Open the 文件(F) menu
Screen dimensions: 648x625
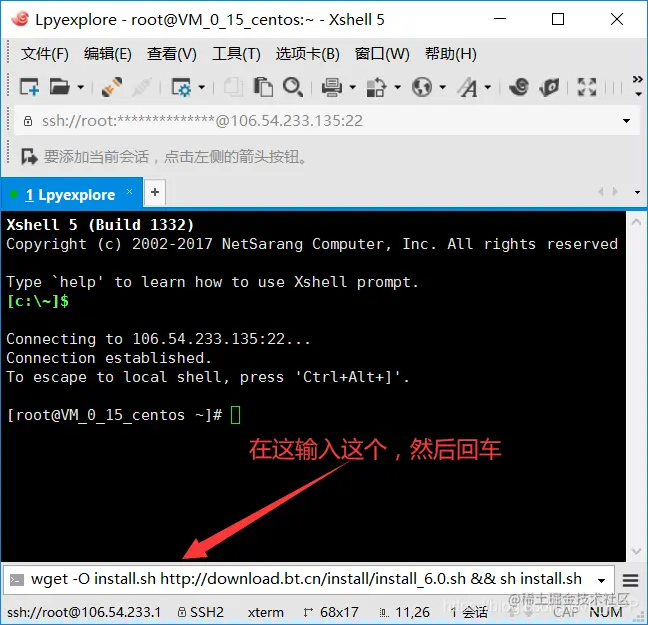pos(45,54)
